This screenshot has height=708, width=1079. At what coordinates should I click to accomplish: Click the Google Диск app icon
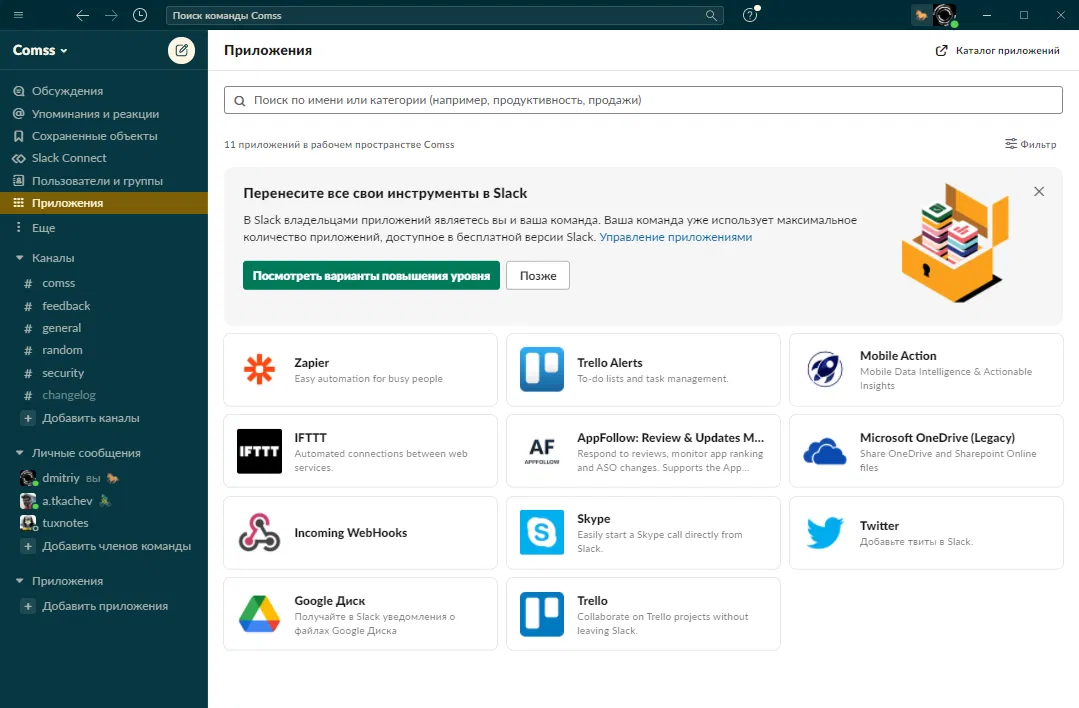pos(260,614)
